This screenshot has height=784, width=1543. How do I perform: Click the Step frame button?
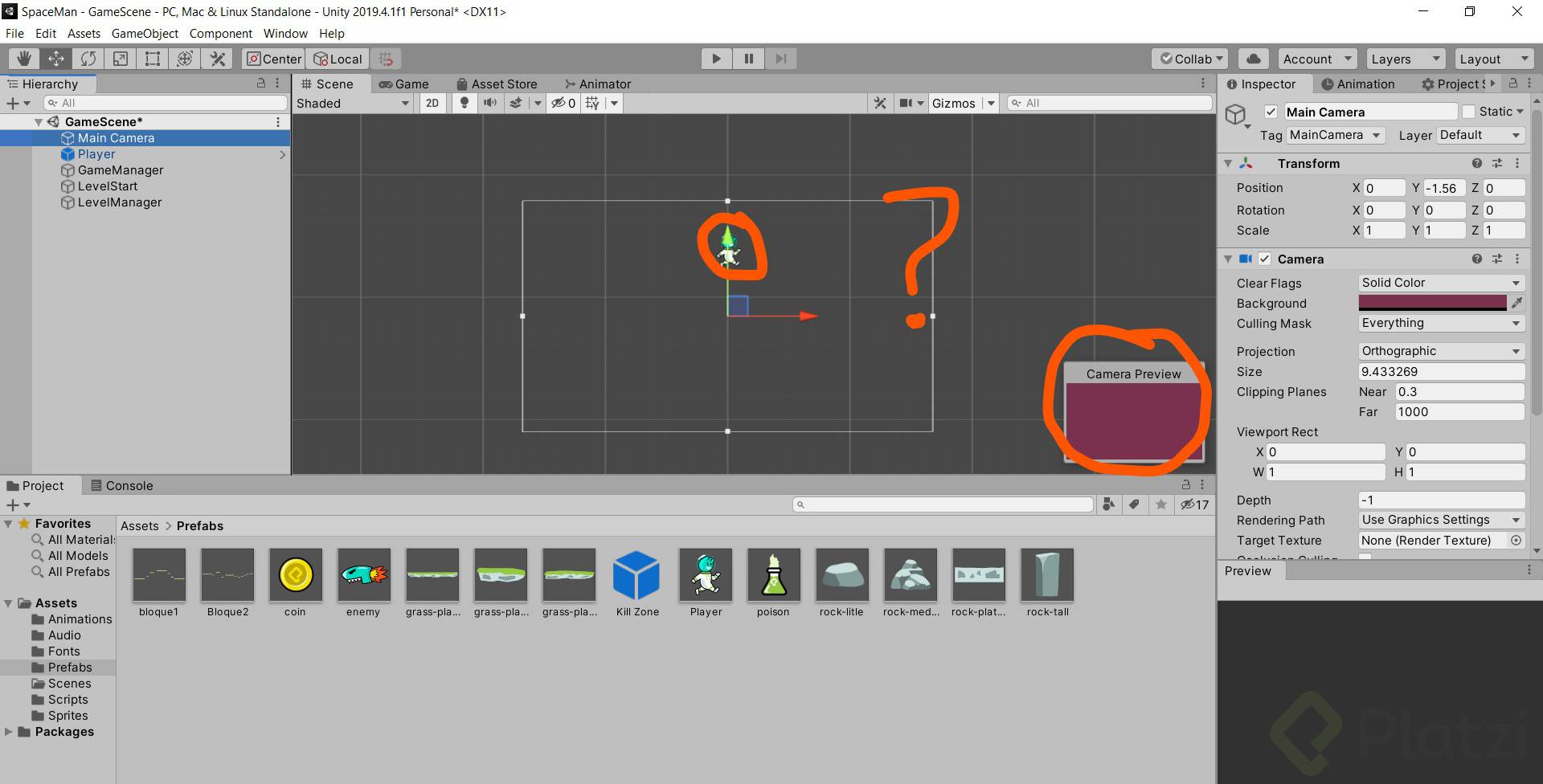[780, 59]
